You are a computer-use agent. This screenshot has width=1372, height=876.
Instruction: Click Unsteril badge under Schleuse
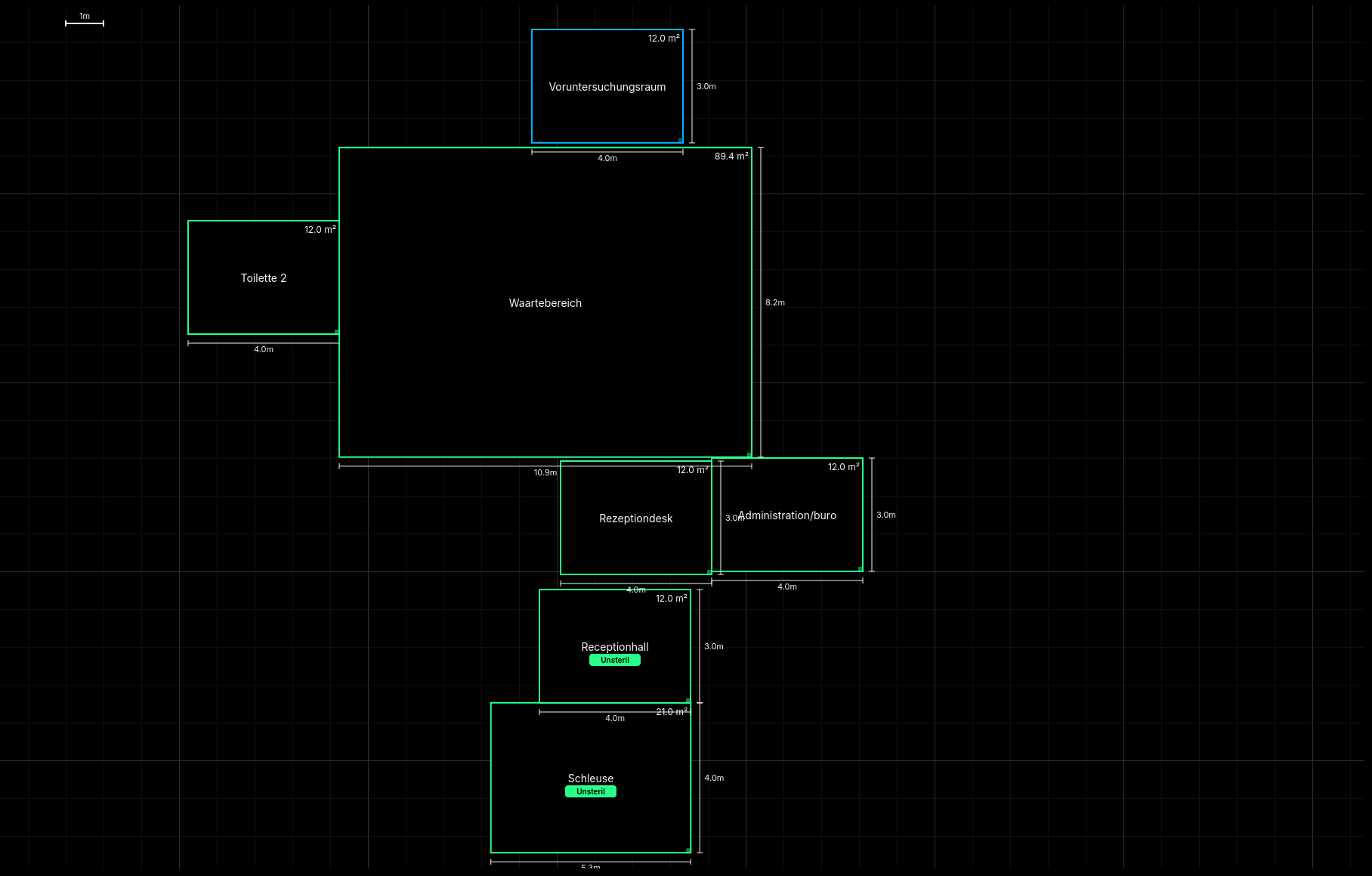click(591, 791)
